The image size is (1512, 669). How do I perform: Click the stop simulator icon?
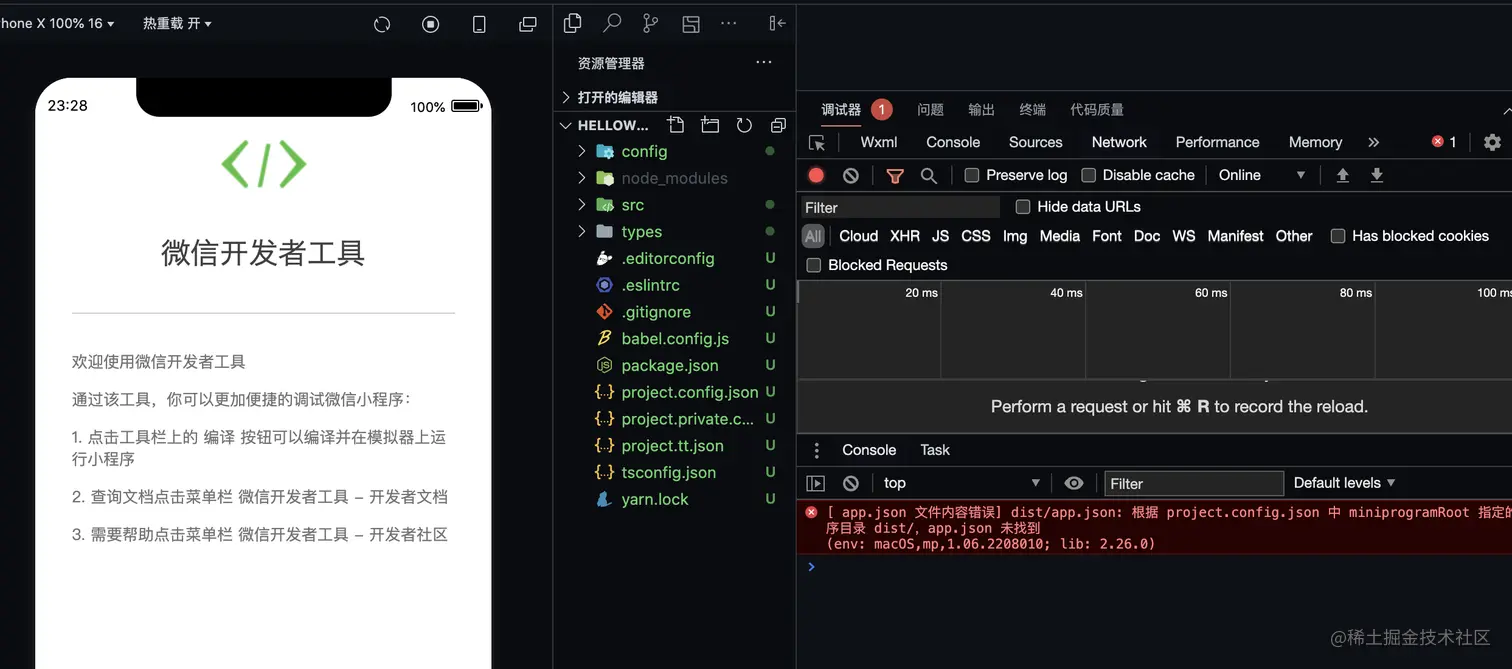point(431,25)
